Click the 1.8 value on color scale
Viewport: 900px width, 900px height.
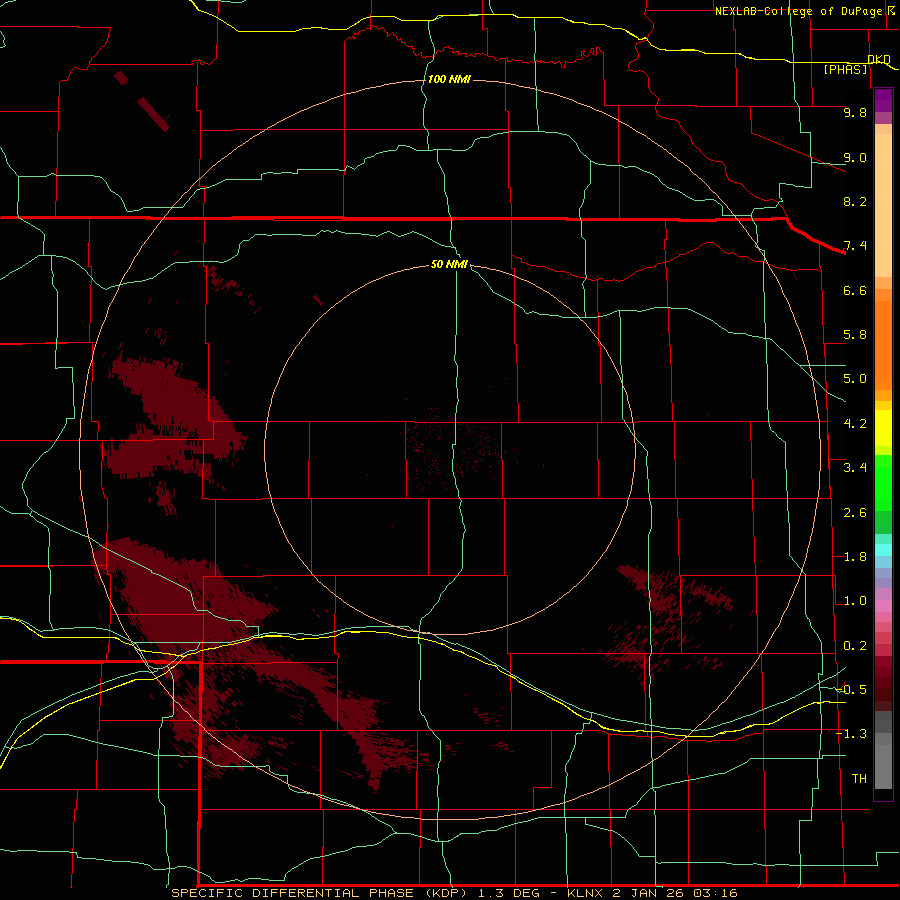click(x=855, y=557)
